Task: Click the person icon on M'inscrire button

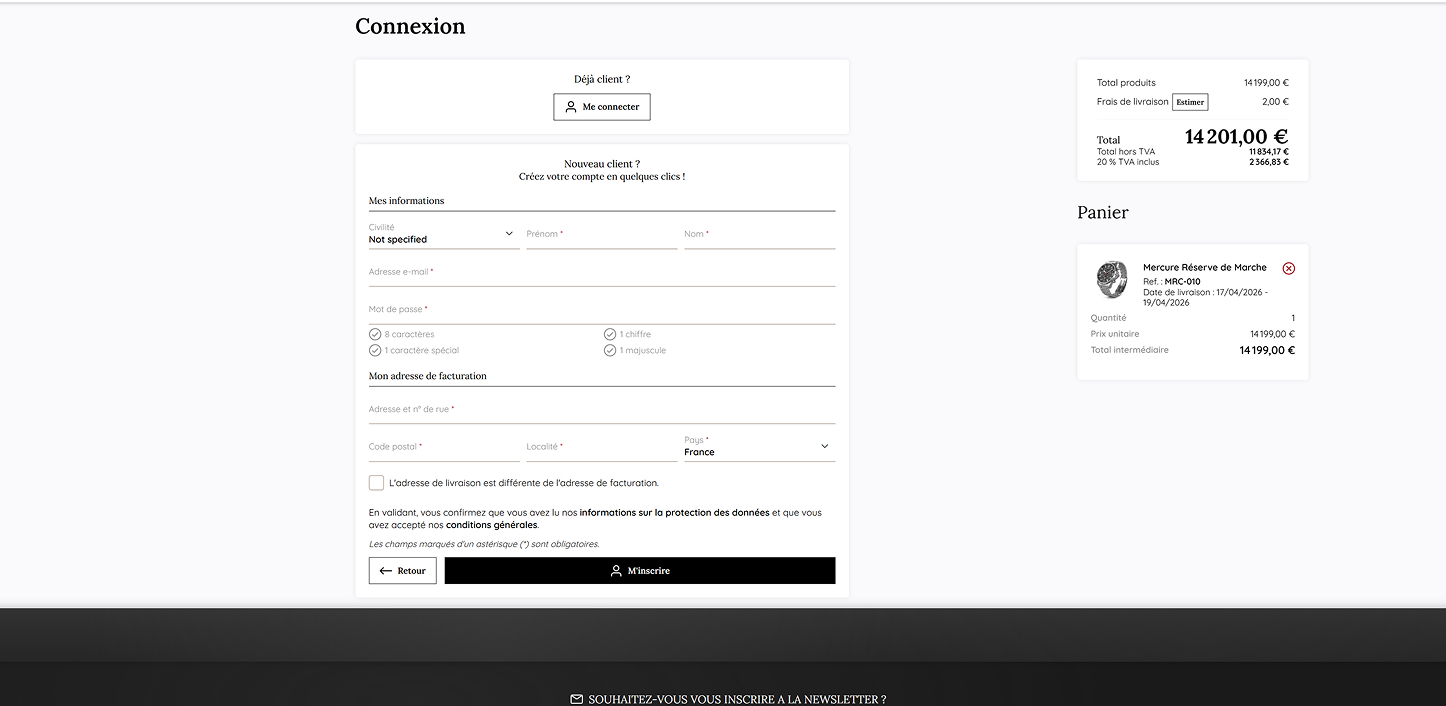Action: click(617, 570)
